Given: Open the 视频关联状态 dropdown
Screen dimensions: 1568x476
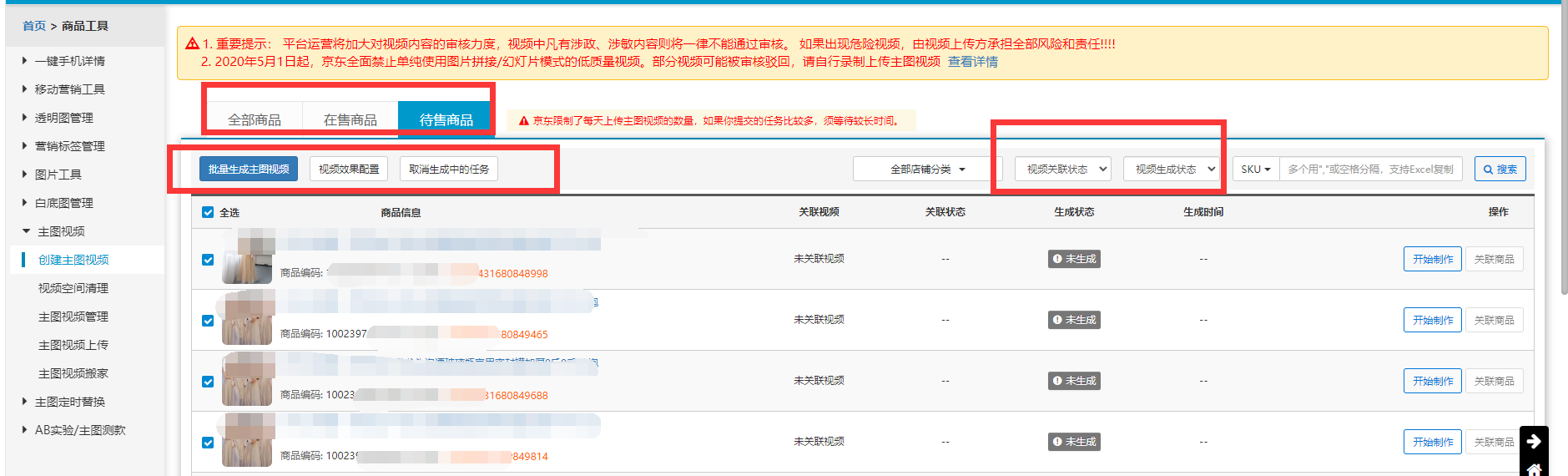Looking at the screenshot, I should pos(1062,169).
